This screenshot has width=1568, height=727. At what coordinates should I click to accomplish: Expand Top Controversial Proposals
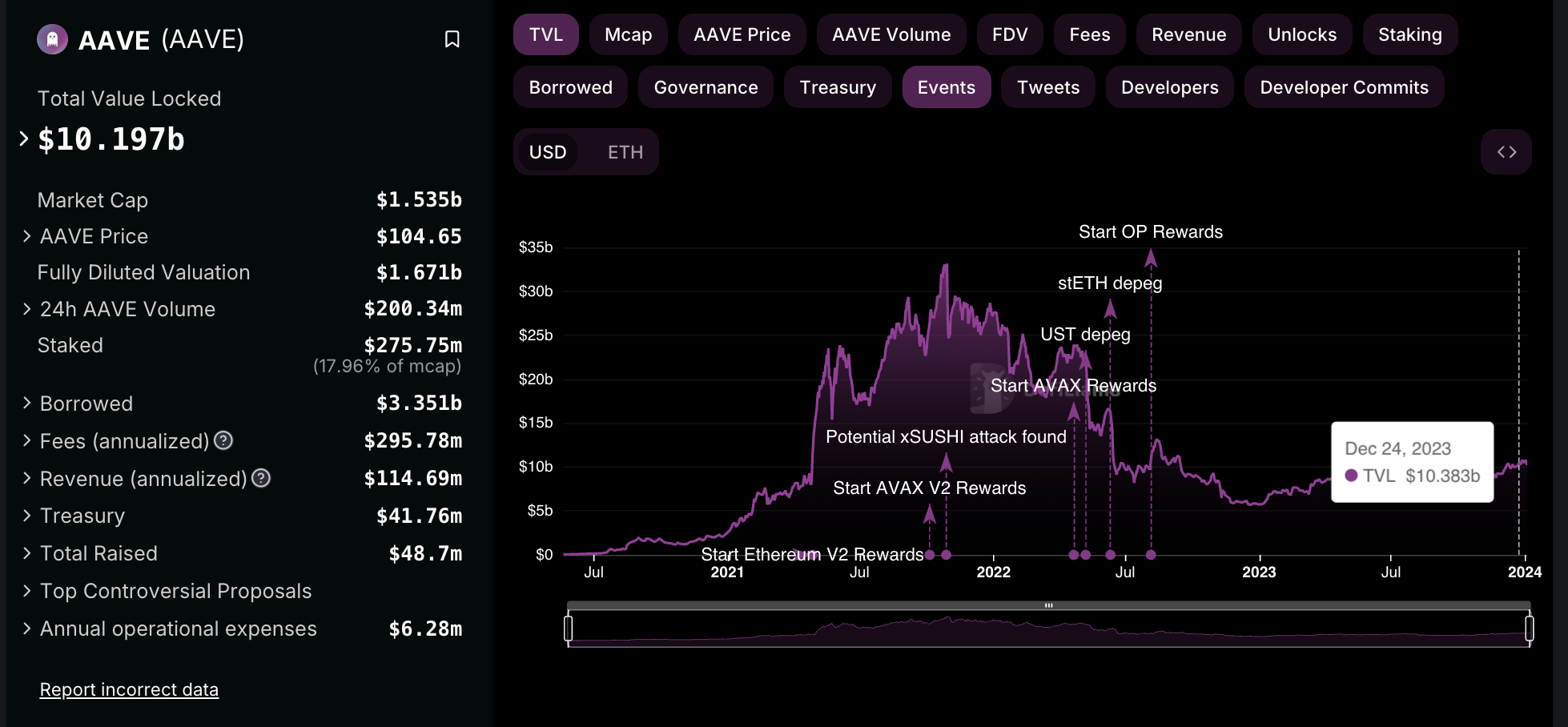(x=27, y=591)
